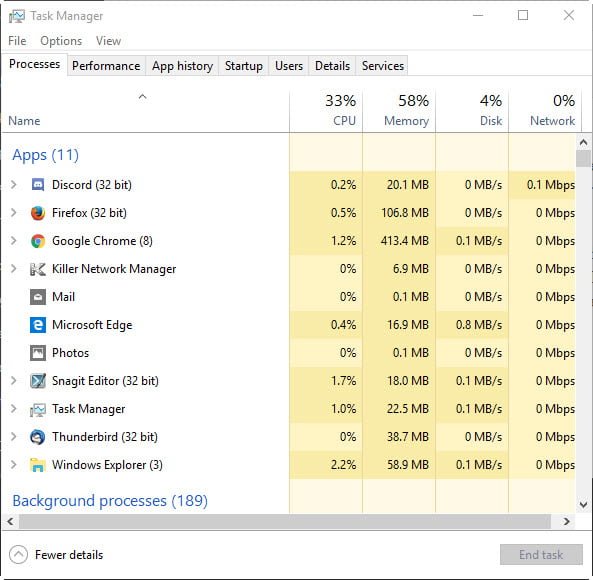Toggle sort order arrow above Name column
The height and width of the screenshot is (580, 593).
142,97
